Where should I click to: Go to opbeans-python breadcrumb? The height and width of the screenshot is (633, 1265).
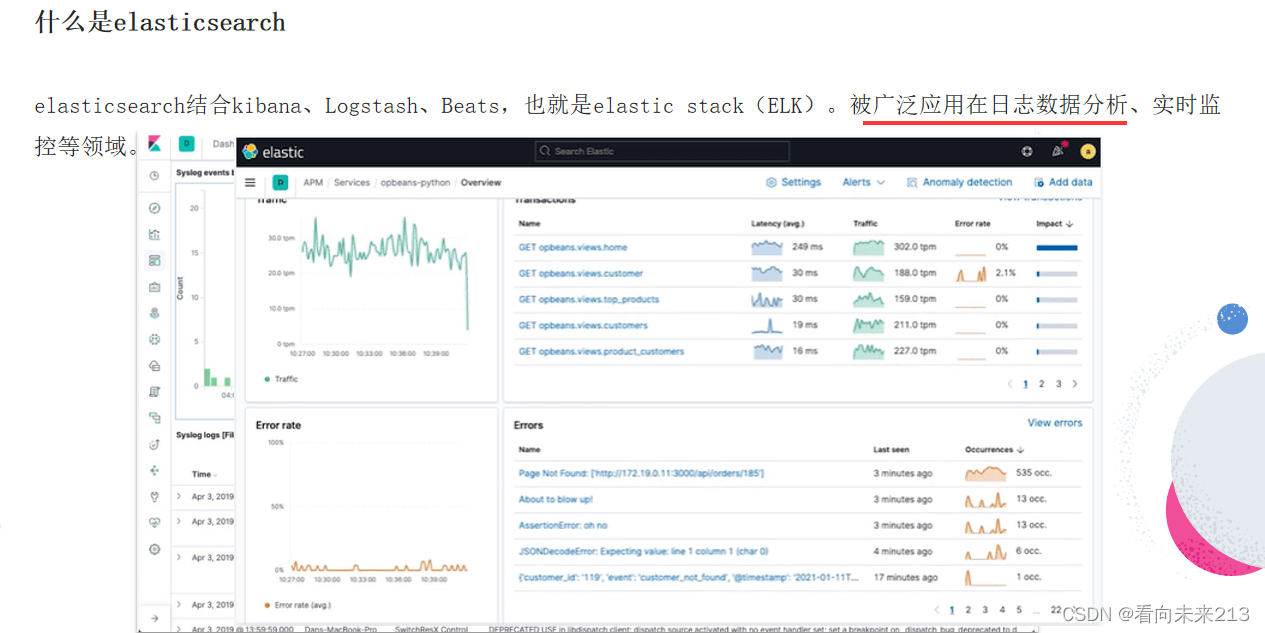click(x=416, y=183)
